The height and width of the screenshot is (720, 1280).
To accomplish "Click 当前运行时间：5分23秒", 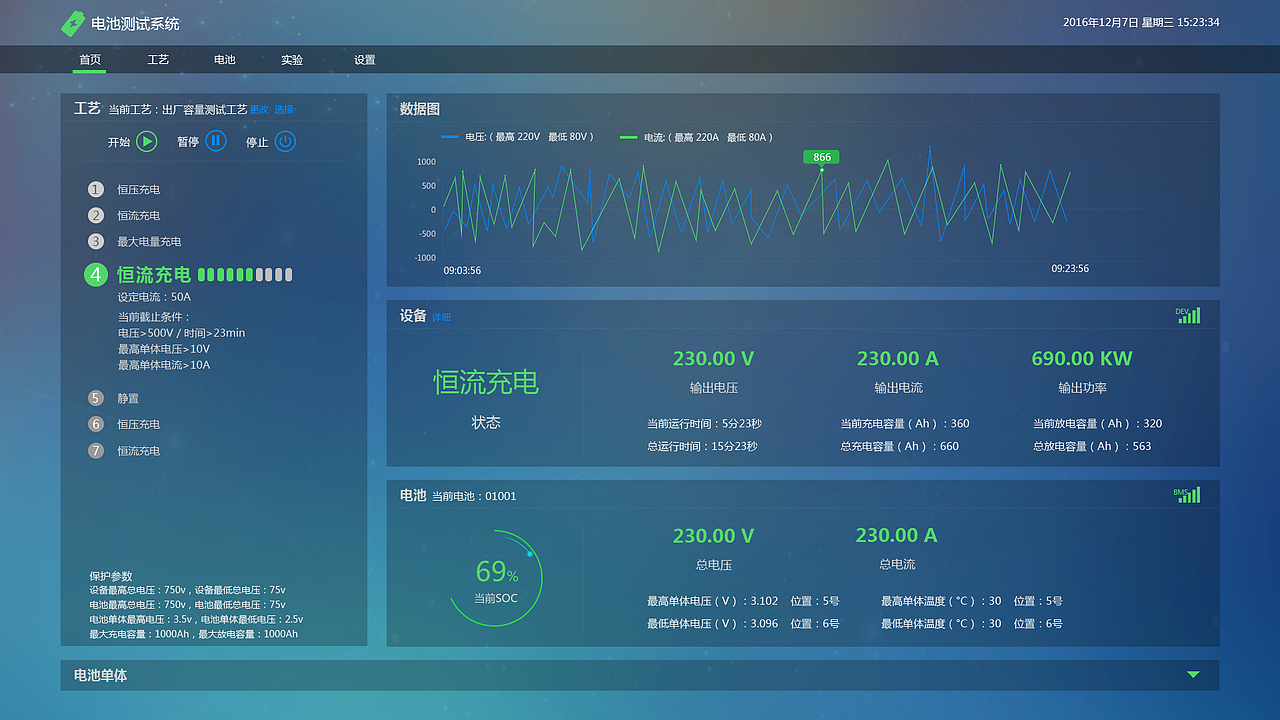I will point(704,424).
